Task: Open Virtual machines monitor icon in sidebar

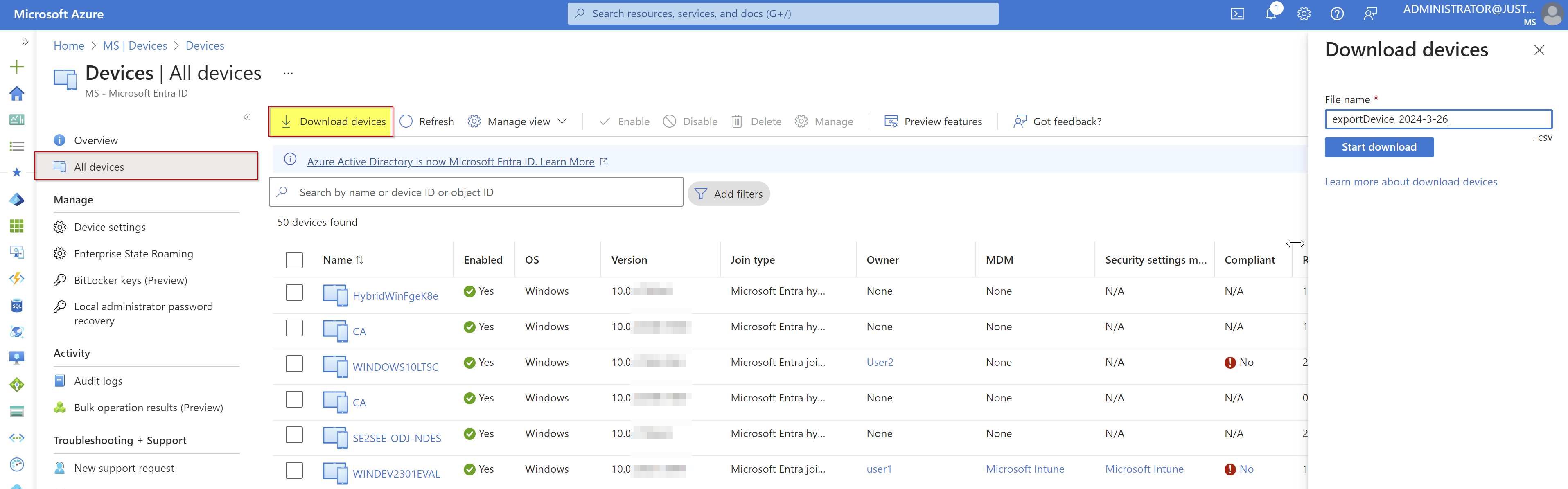Action: [x=17, y=358]
